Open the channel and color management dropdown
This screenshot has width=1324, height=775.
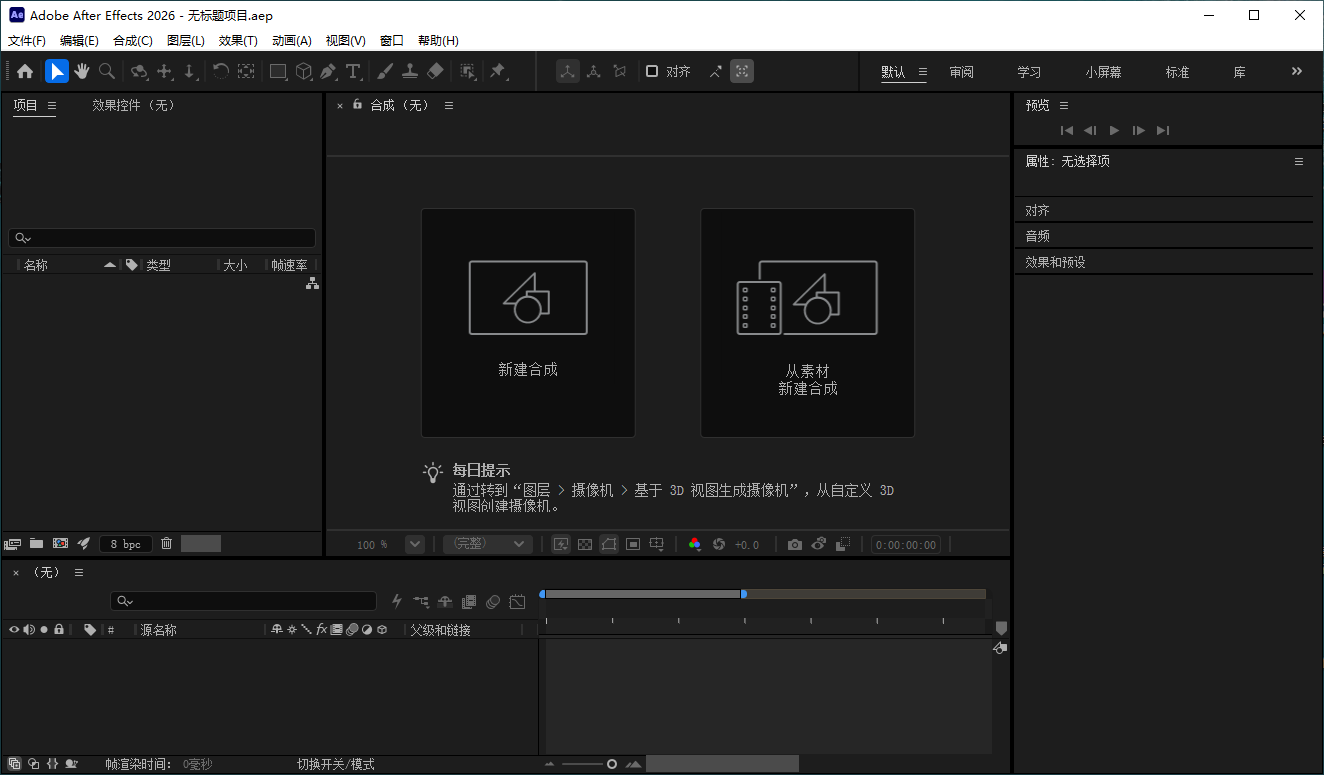pyautogui.click(x=694, y=544)
